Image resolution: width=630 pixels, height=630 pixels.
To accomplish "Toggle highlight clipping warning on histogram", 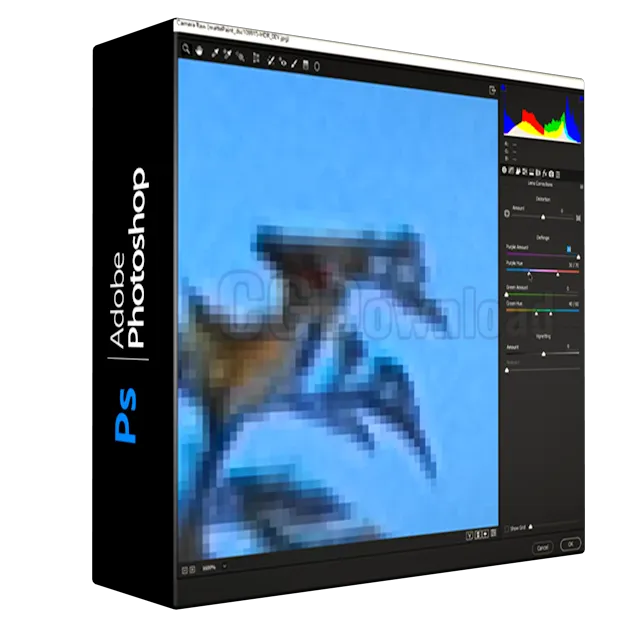I will tap(581, 98).
